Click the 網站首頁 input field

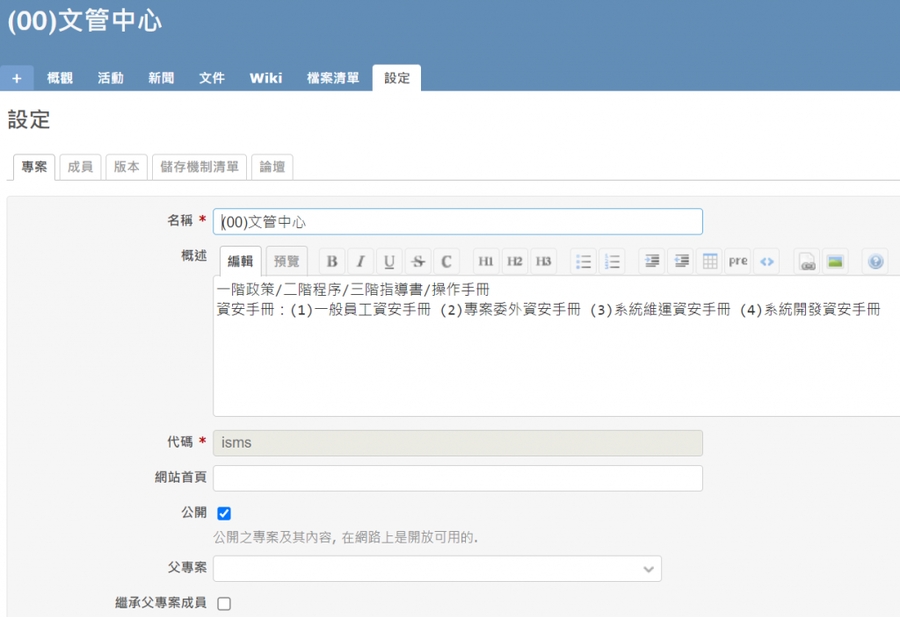[457, 478]
